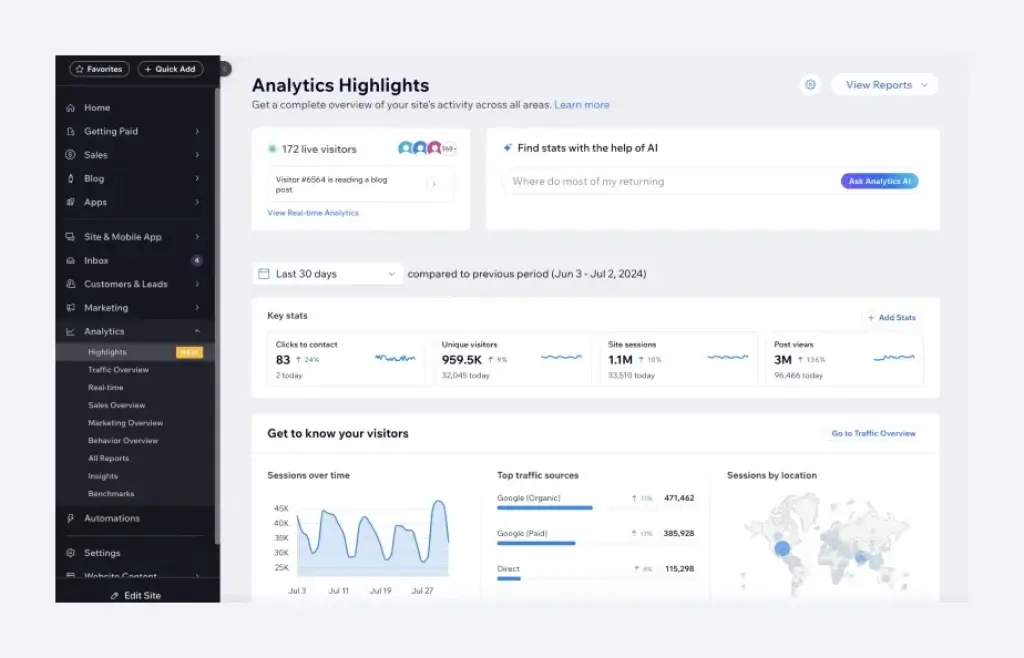Click the AI sparkle icon beside Find stats
This screenshot has width=1024, height=658.
point(507,148)
